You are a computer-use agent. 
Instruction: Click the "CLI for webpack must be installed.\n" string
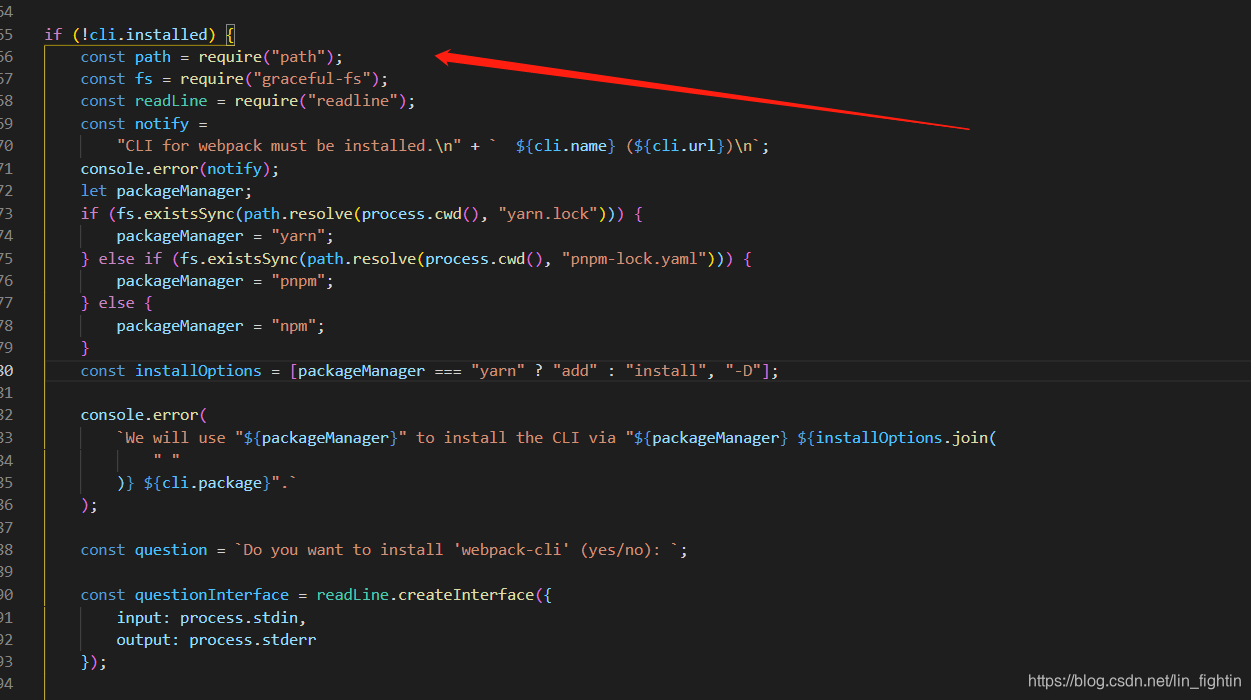coord(289,146)
